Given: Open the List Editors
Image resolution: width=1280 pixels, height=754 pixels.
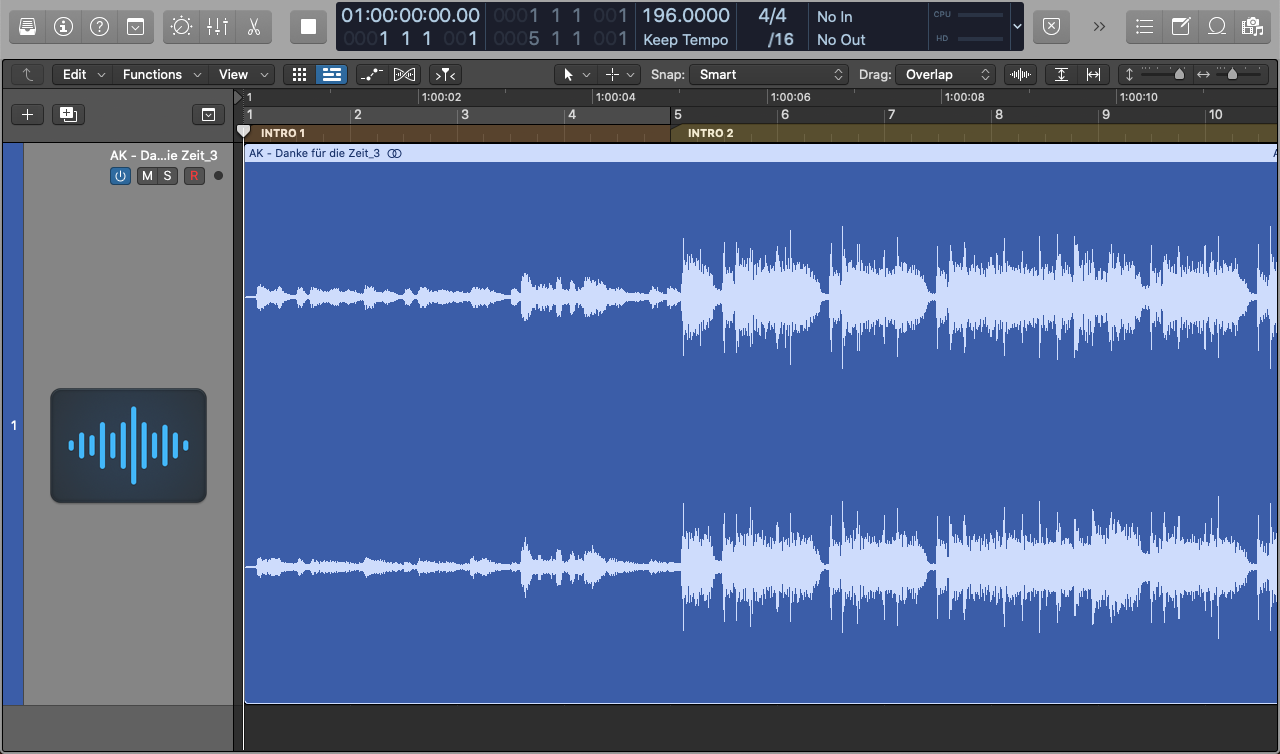Looking at the screenshot, I should pyautogui.click(x=1144, y=27).
